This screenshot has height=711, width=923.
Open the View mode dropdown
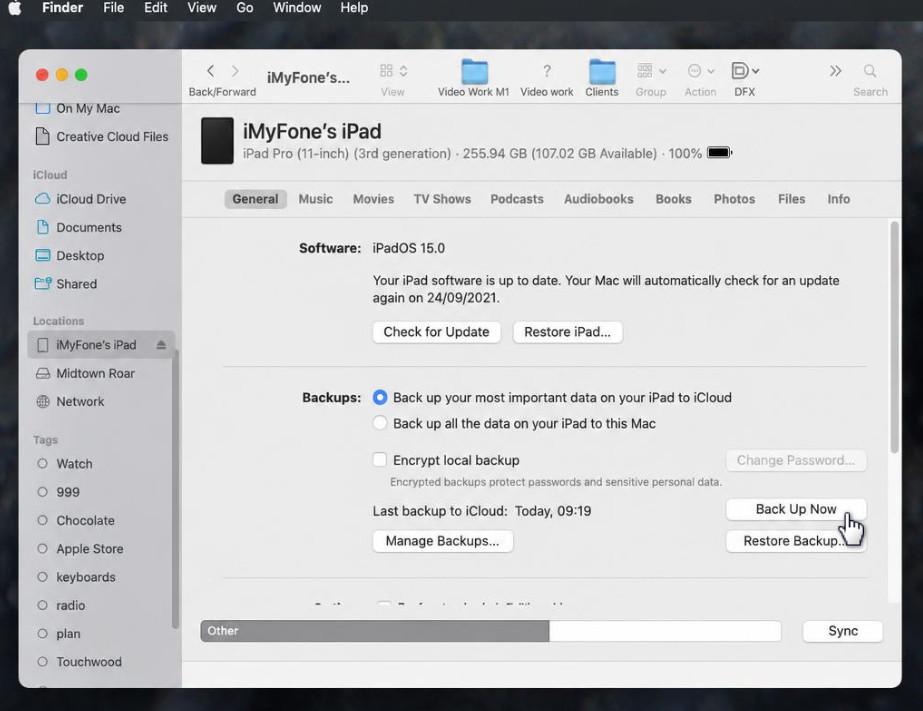point(393,71)
